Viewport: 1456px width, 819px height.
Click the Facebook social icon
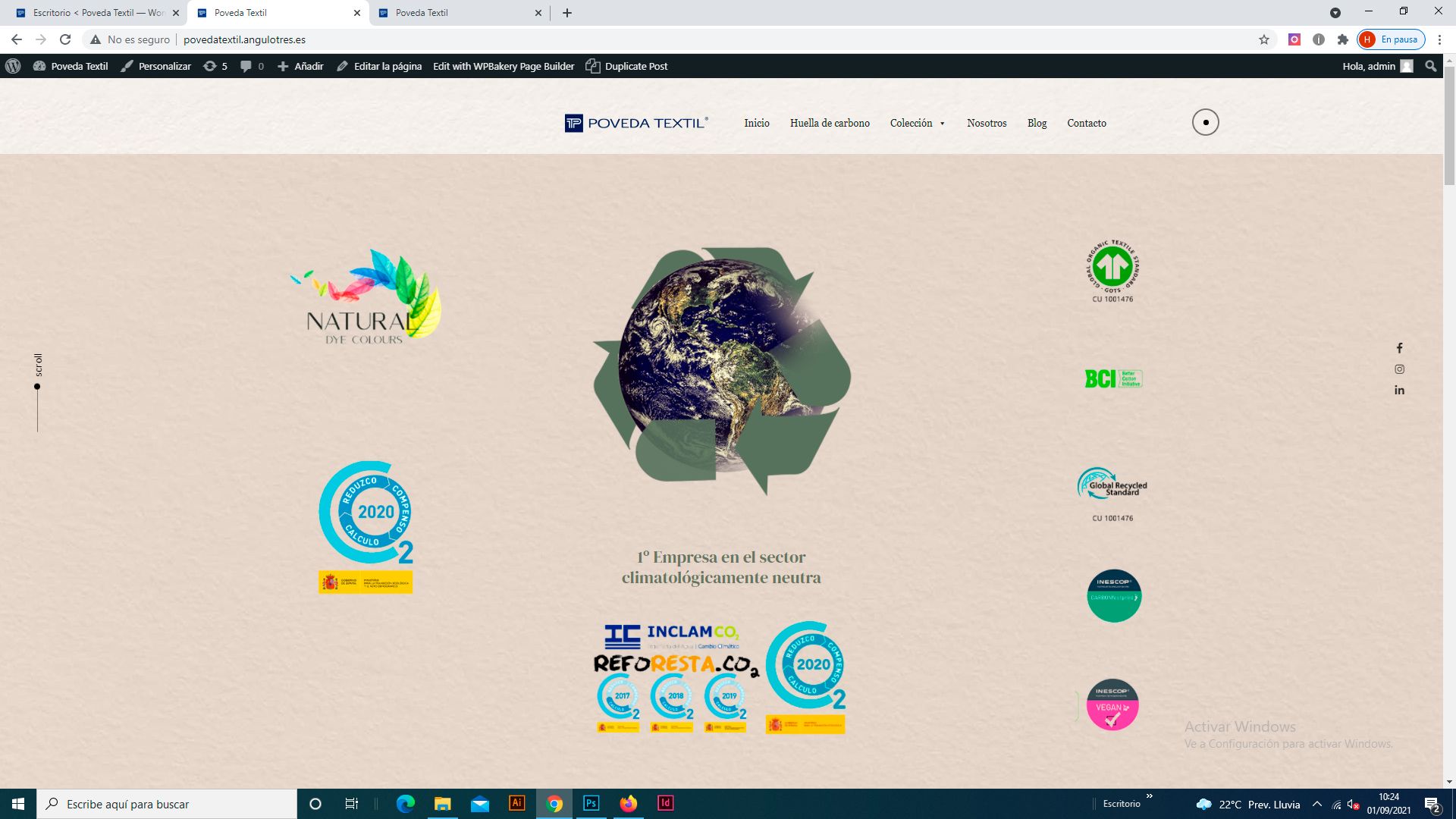point(1399,348)
